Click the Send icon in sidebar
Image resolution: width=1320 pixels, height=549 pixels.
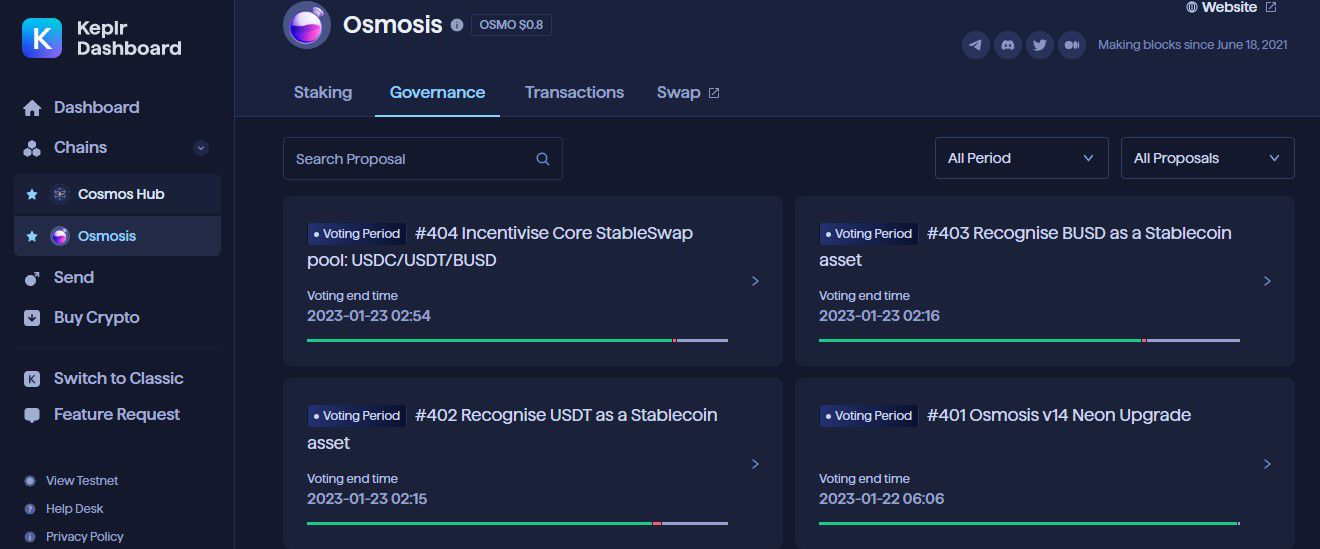click(x=32, y=278)
